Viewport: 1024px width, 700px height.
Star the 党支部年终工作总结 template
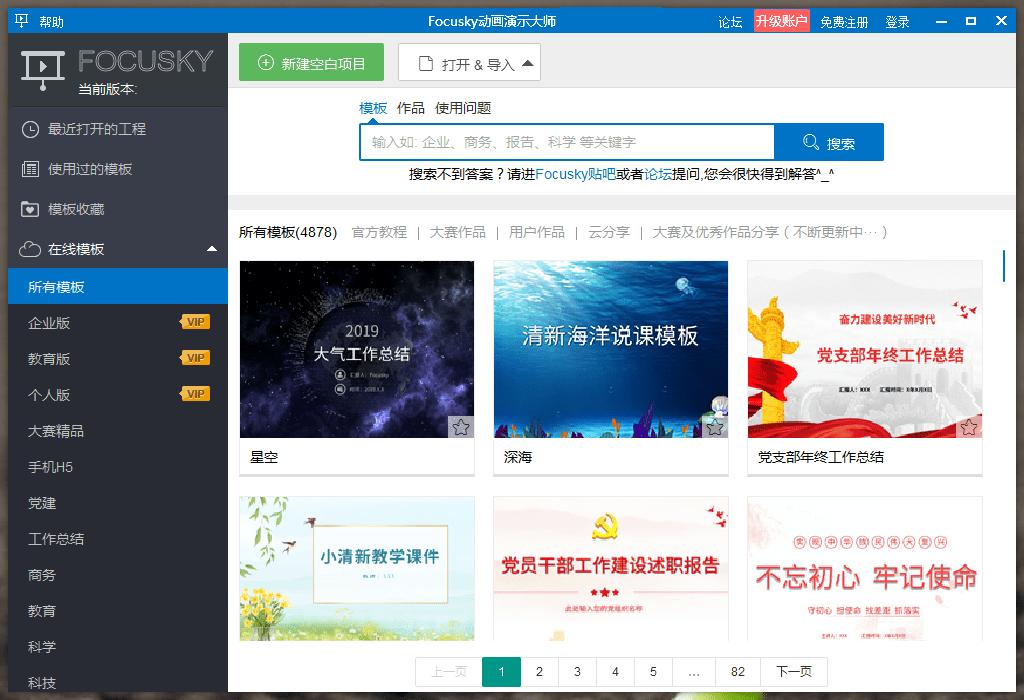click(968, 426)
